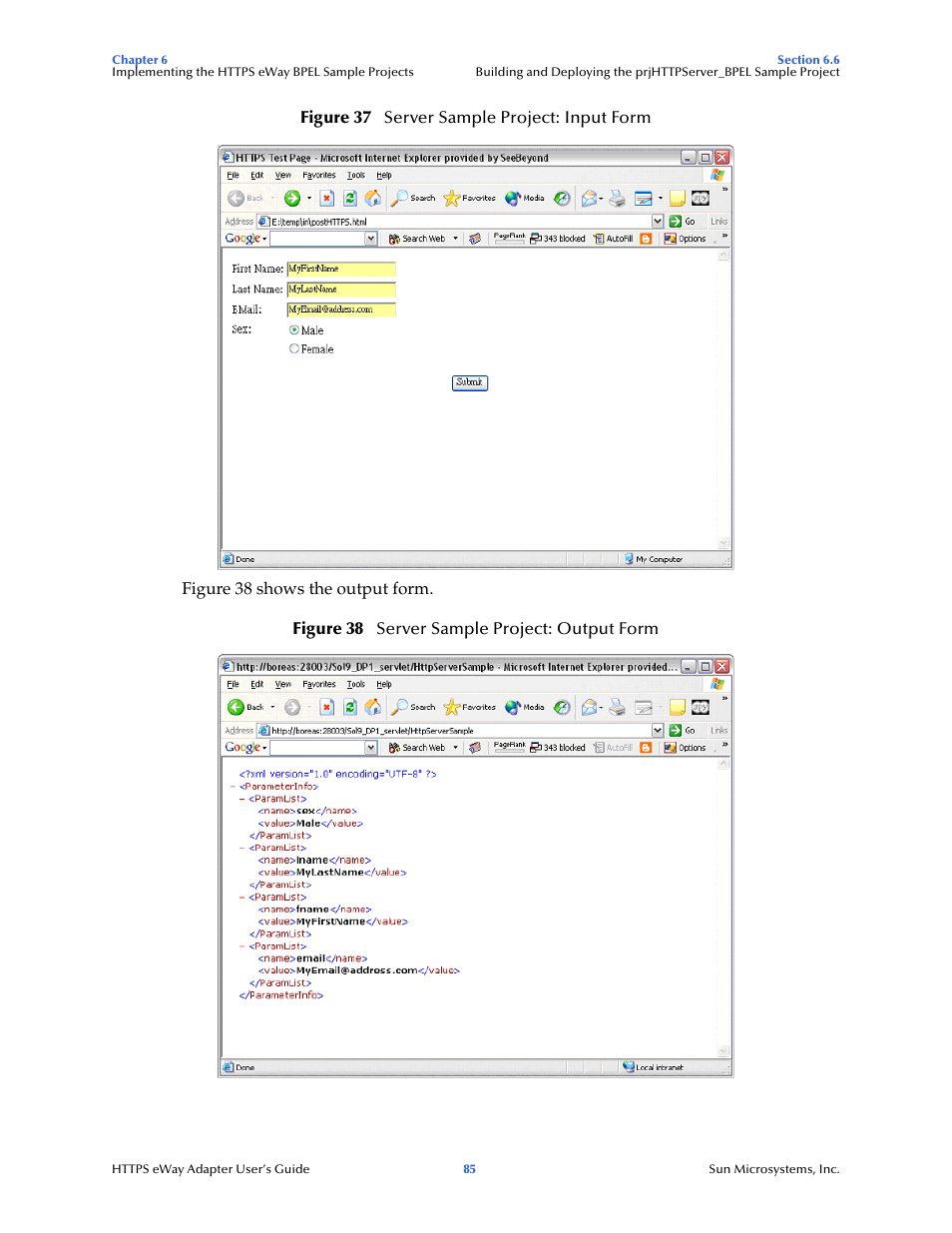Refresh the HttpServerSample window
Screen dimensions: 952x1233
(x=350, y=707)
